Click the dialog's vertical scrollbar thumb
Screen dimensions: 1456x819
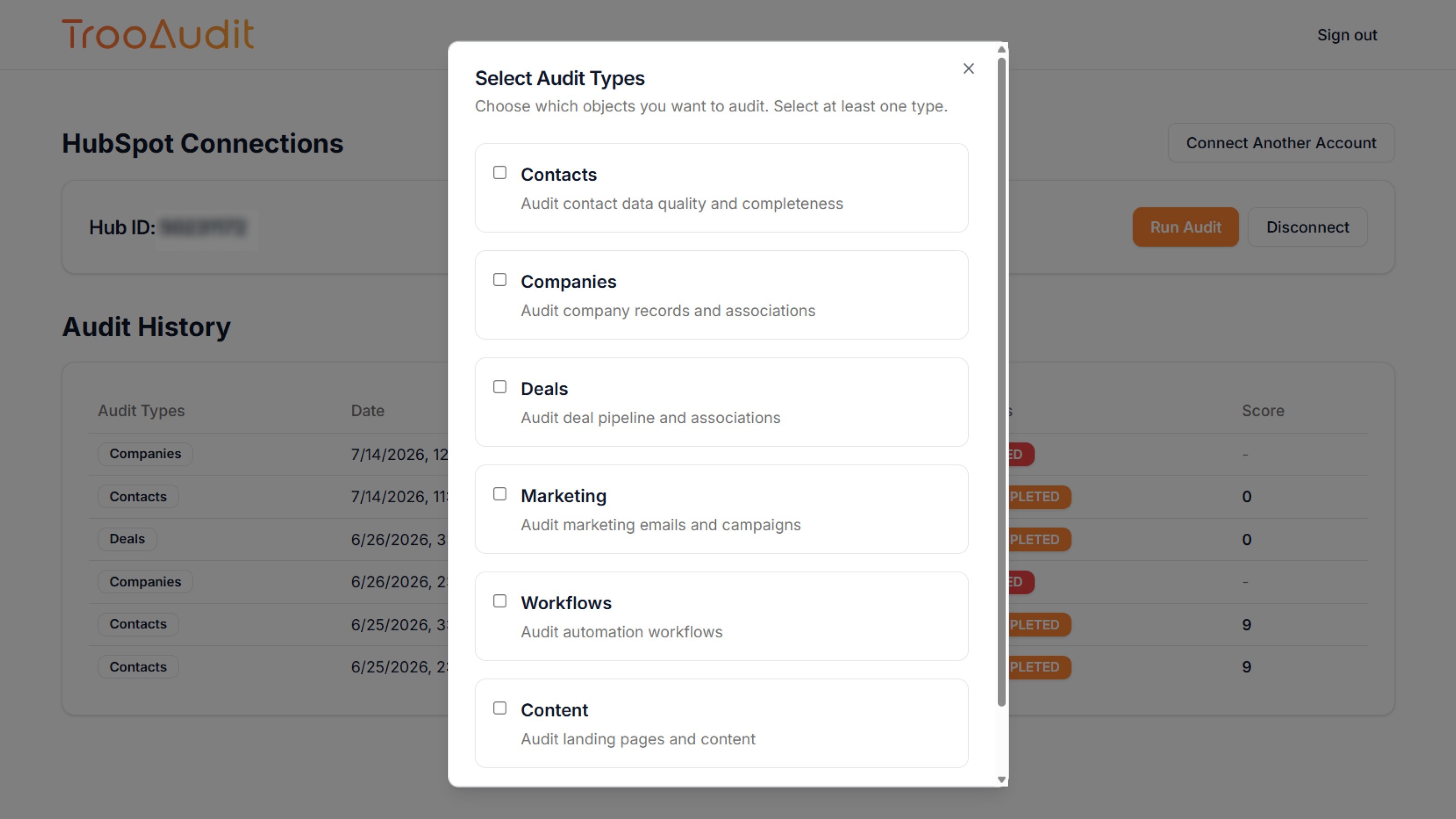1001,382
